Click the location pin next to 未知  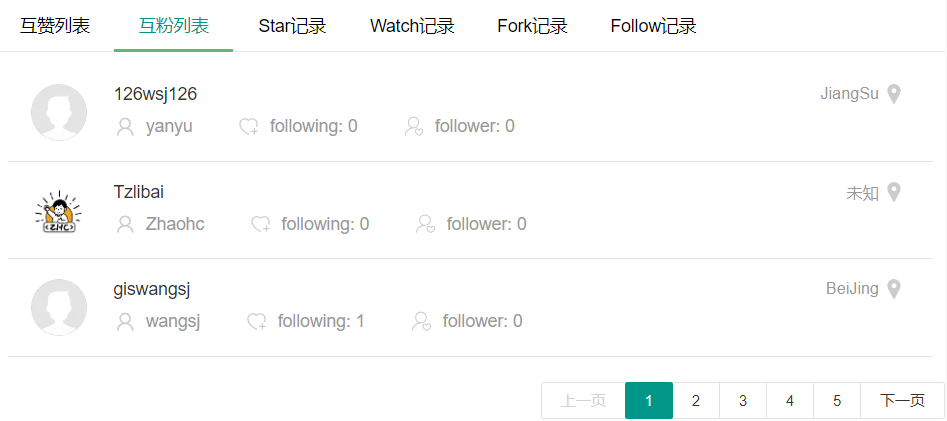coord(894,193)
